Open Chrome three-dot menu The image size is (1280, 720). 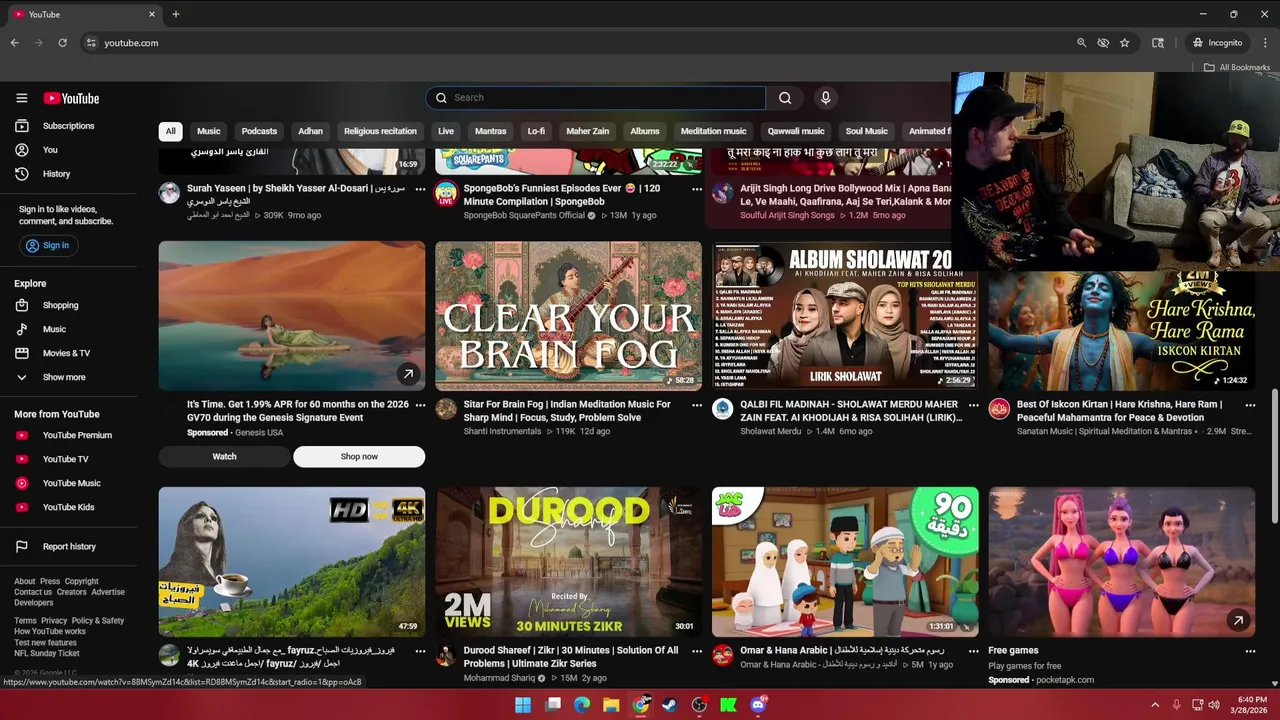1265,43
